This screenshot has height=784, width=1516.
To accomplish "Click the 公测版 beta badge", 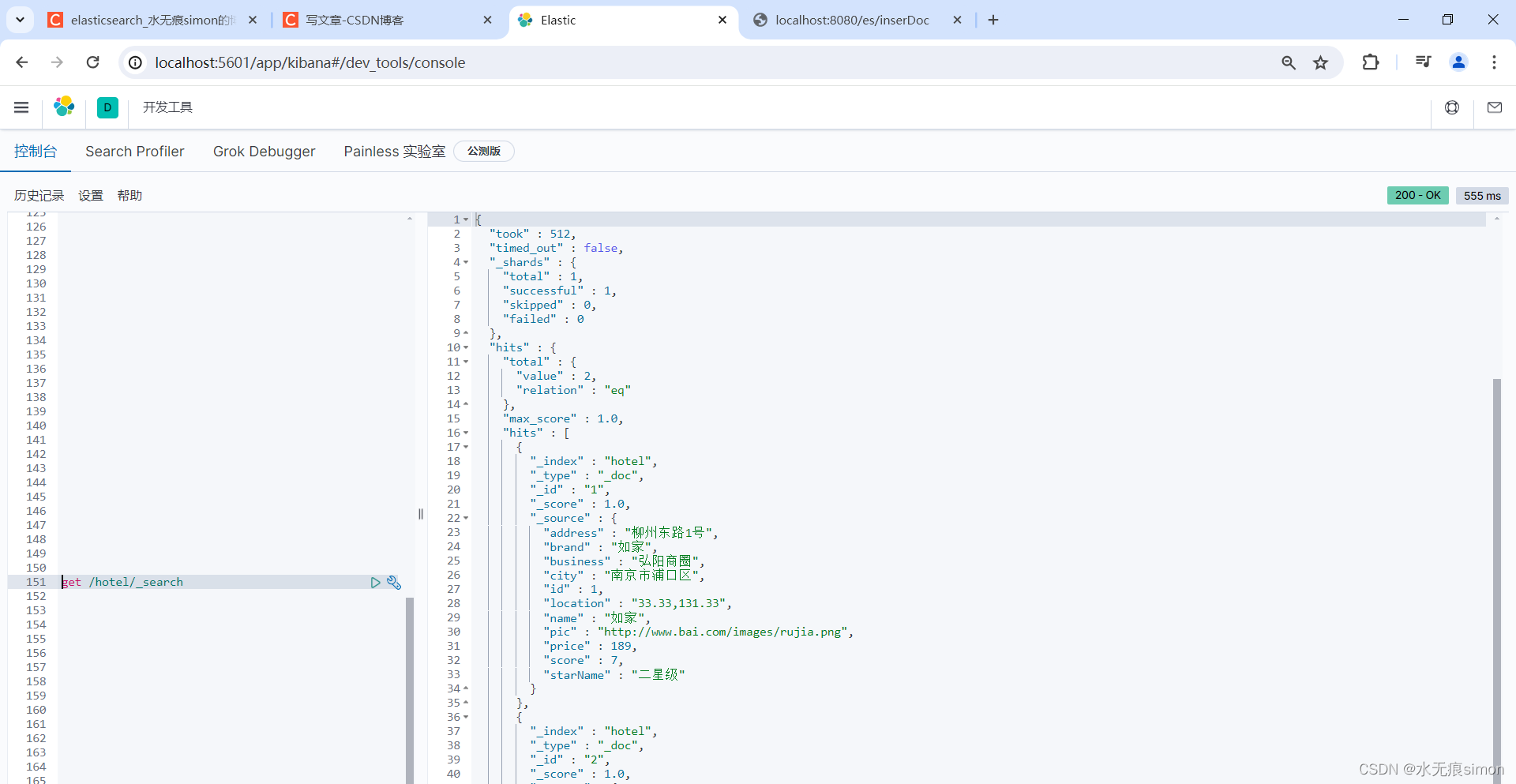I will [x=483, y=151].
